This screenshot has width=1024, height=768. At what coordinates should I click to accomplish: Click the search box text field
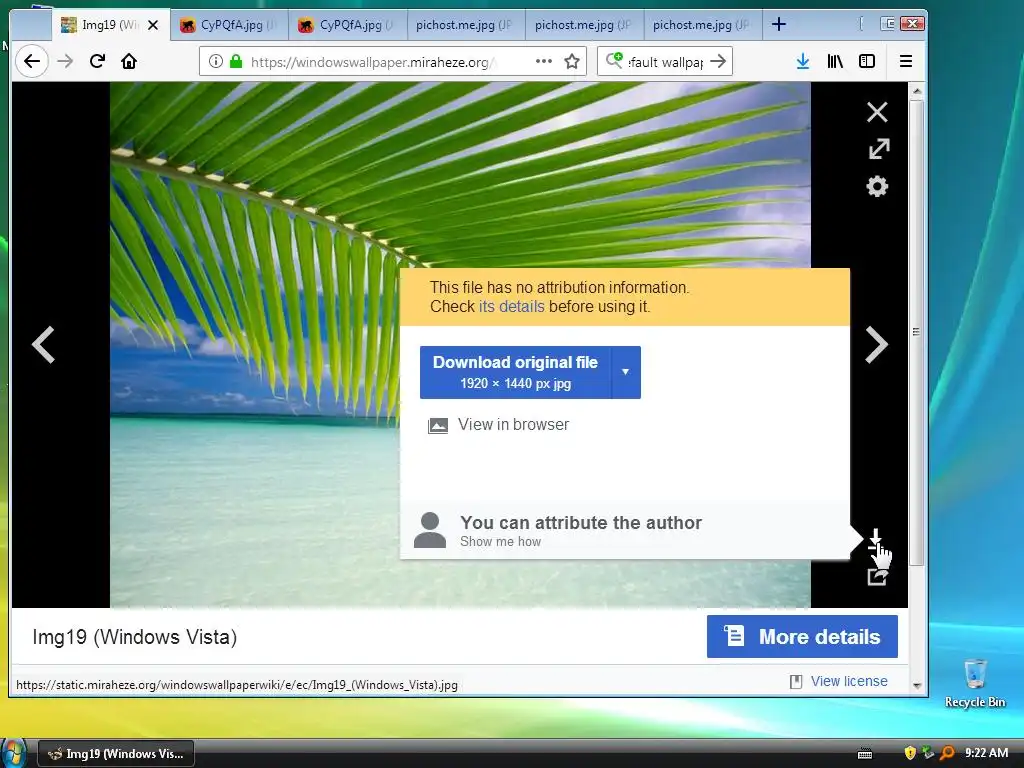pyautogui.click(x=665, y=61)
